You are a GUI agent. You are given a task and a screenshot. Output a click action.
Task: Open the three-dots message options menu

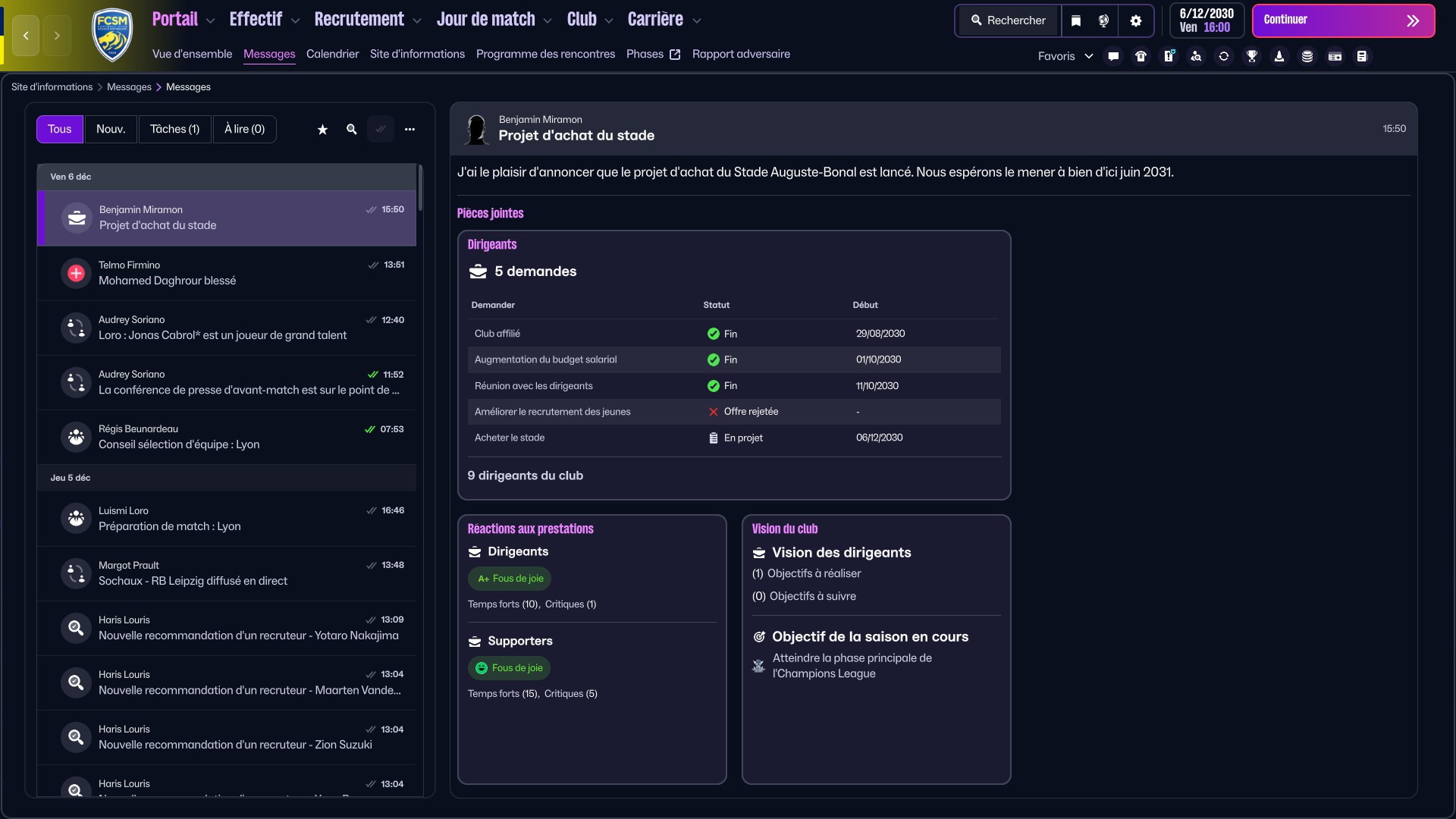click(x=409, y=130)
